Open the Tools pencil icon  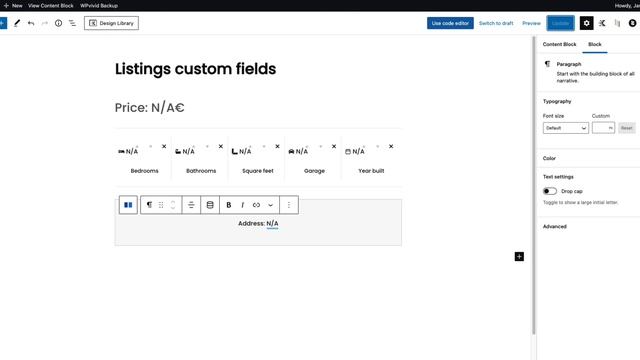pos(17,23)
